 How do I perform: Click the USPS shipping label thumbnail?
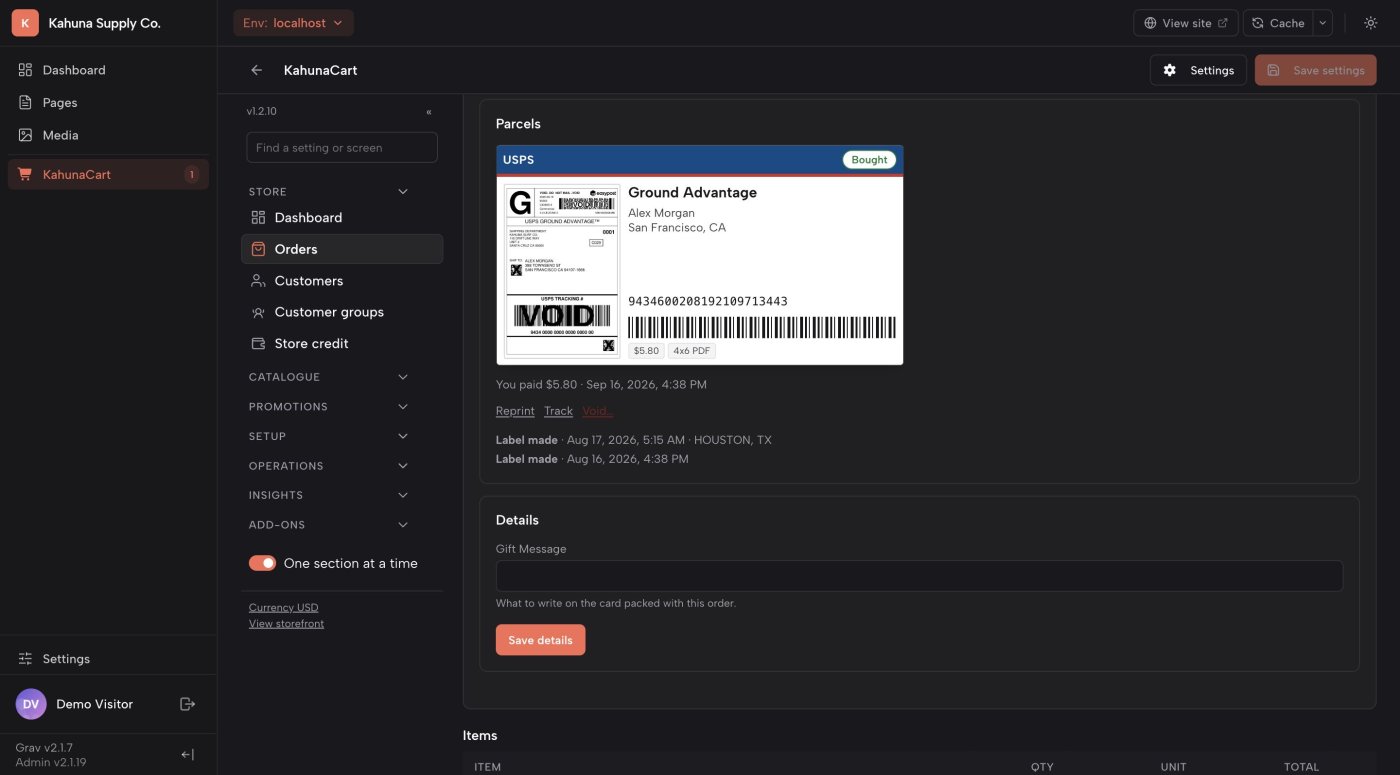point(562,271)
